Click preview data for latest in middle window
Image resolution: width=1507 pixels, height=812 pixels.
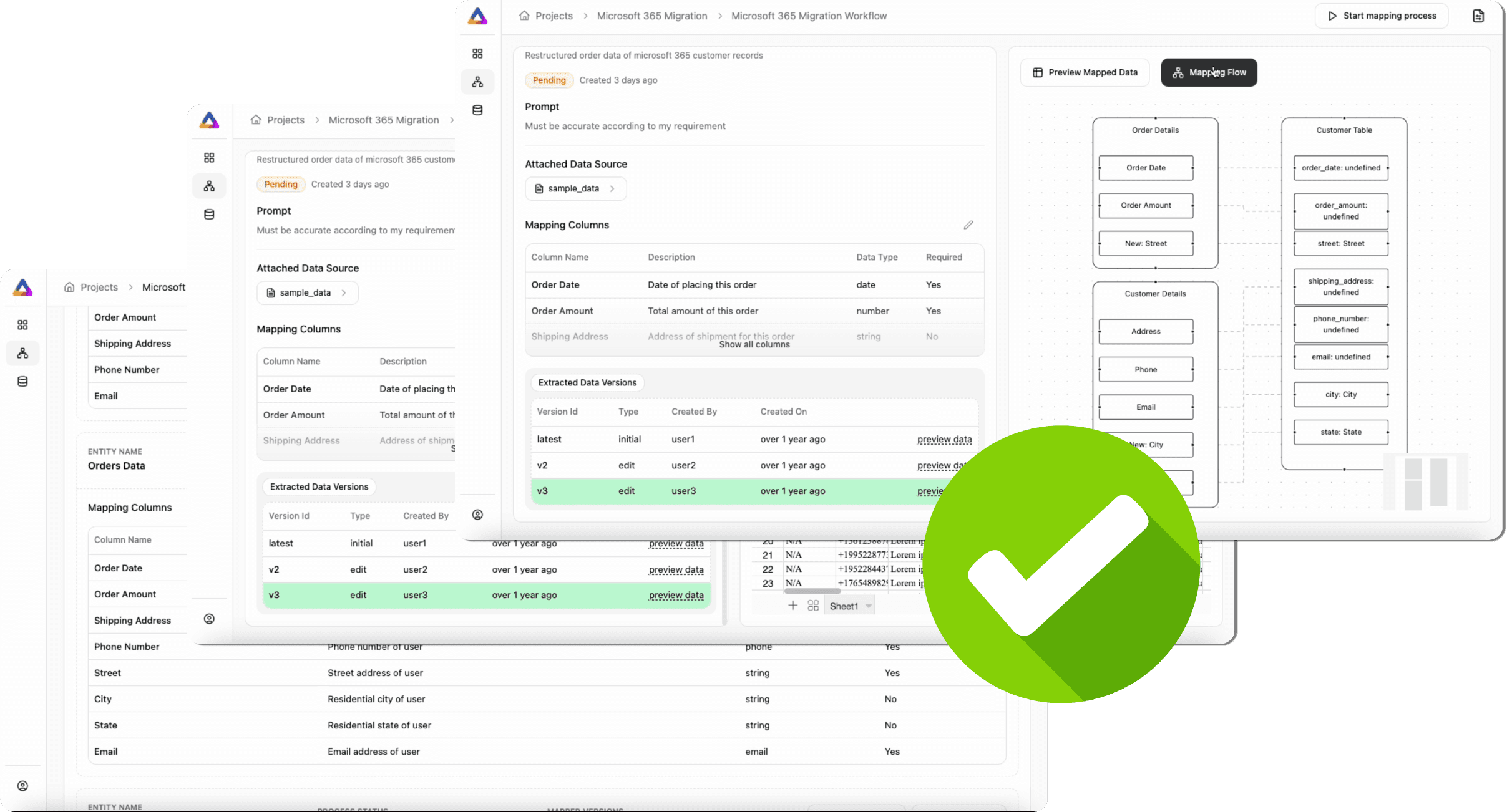676,543
